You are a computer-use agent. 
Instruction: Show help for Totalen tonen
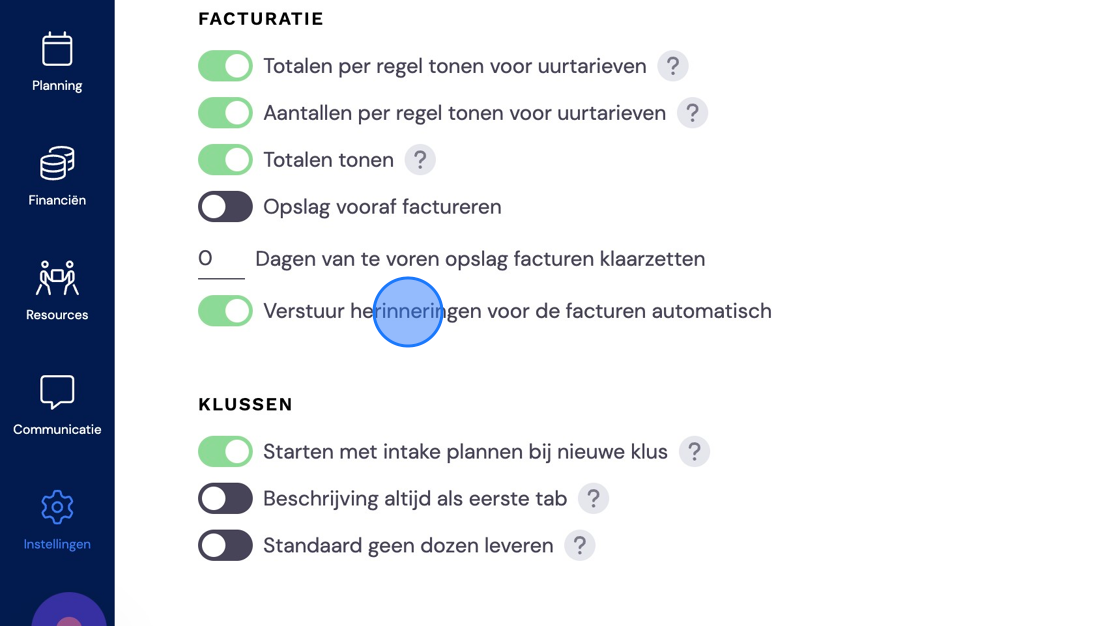[420, 160]
